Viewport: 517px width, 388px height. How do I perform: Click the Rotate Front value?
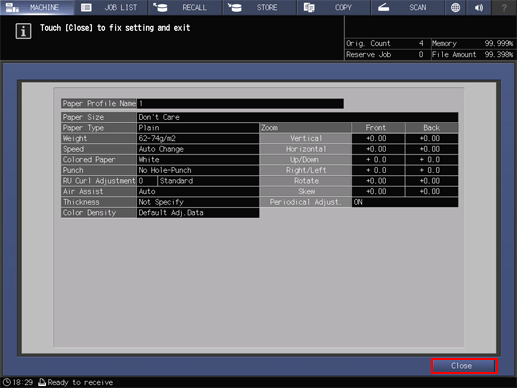coord(378,181)
